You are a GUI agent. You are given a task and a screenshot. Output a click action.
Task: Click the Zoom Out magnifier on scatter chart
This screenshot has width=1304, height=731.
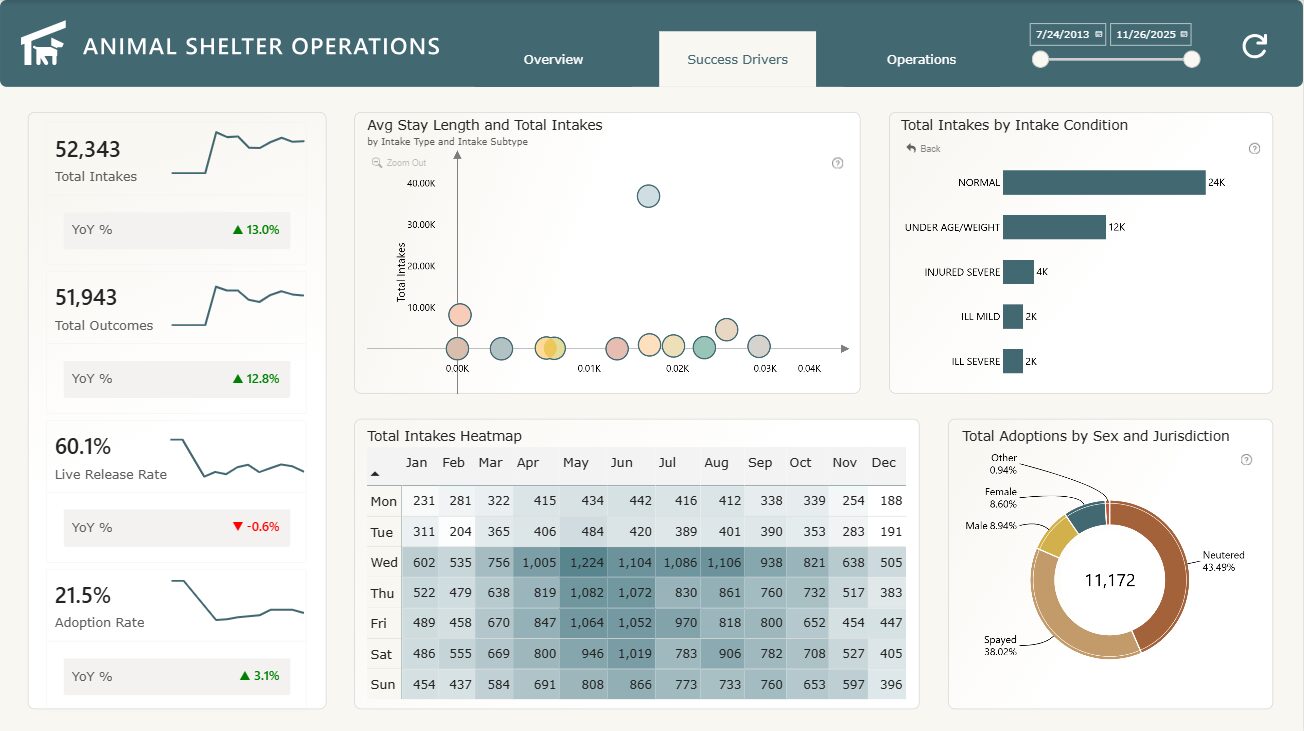pos(377,163)
